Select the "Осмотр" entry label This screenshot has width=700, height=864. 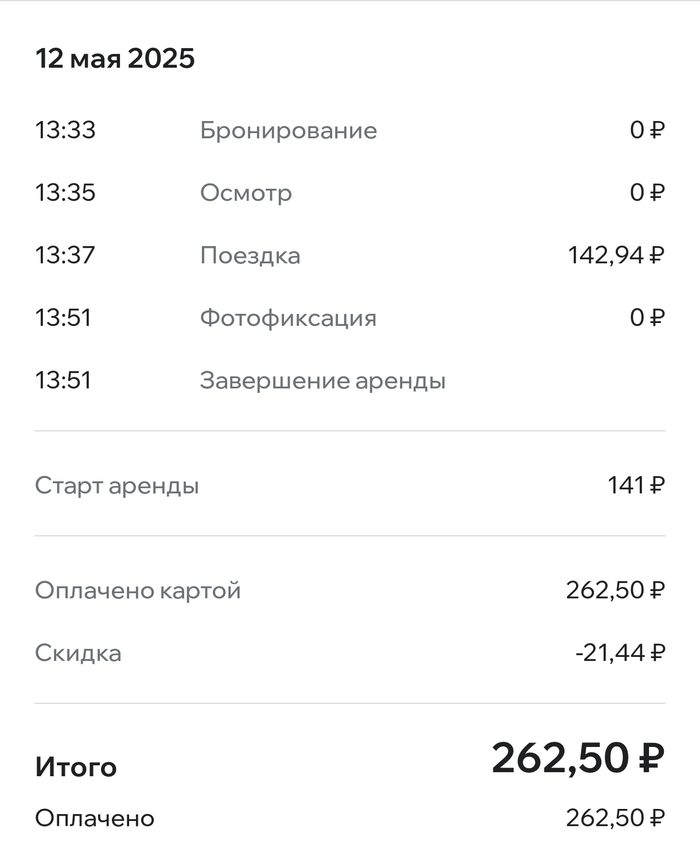tap(246, 193)
